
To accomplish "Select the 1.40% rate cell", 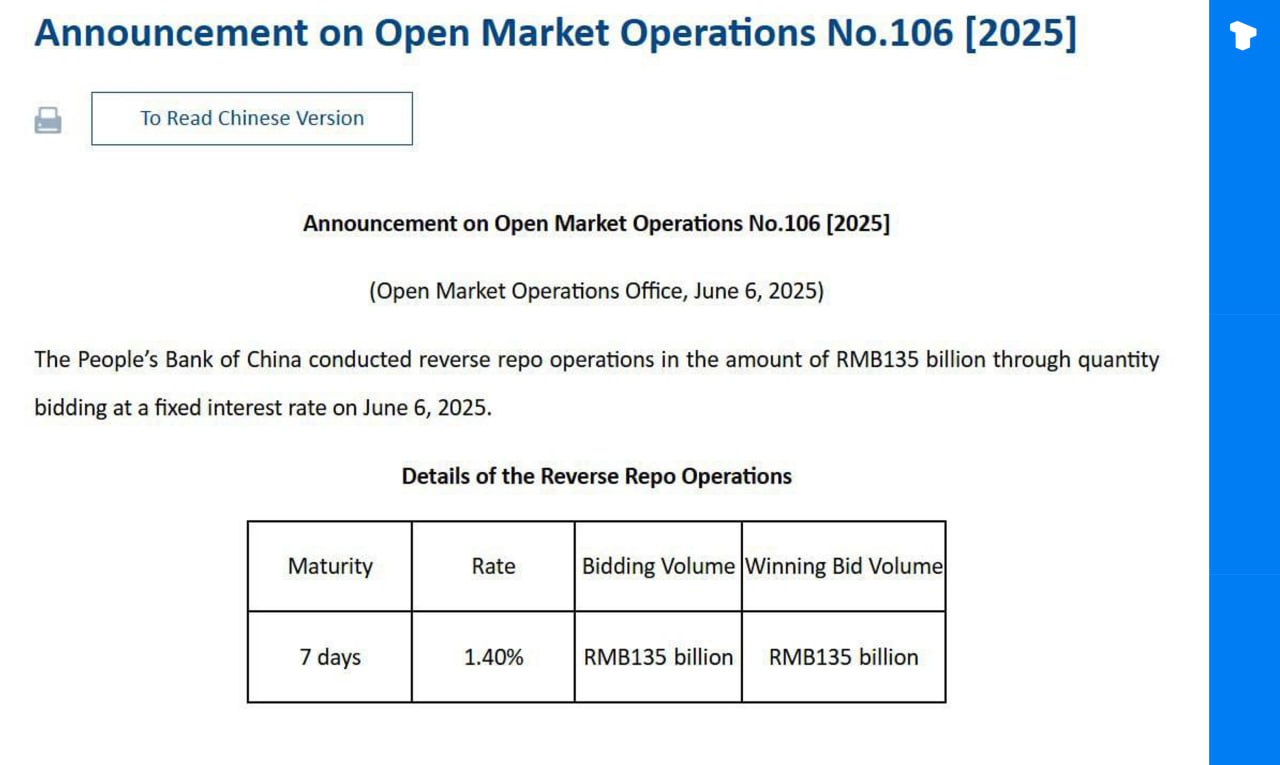I will [493, 657].
